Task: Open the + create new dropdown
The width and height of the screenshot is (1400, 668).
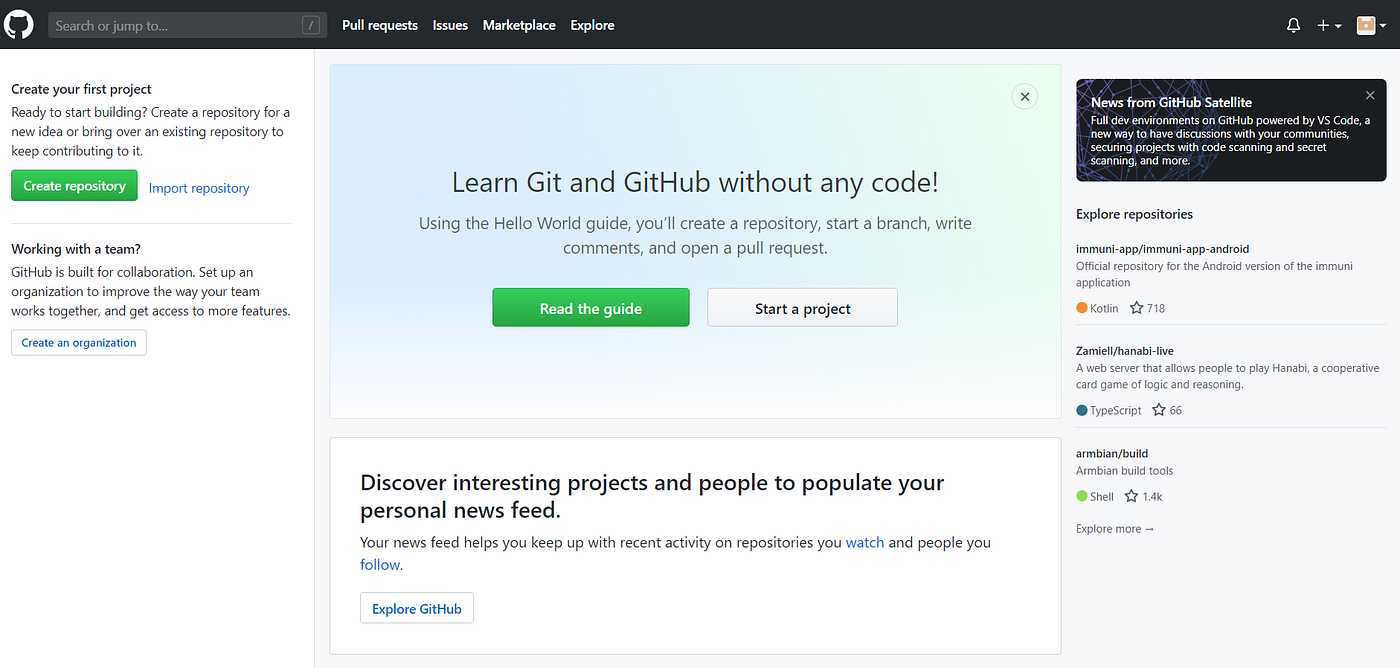Action: pyautogui.click(x=1328, y=24)
